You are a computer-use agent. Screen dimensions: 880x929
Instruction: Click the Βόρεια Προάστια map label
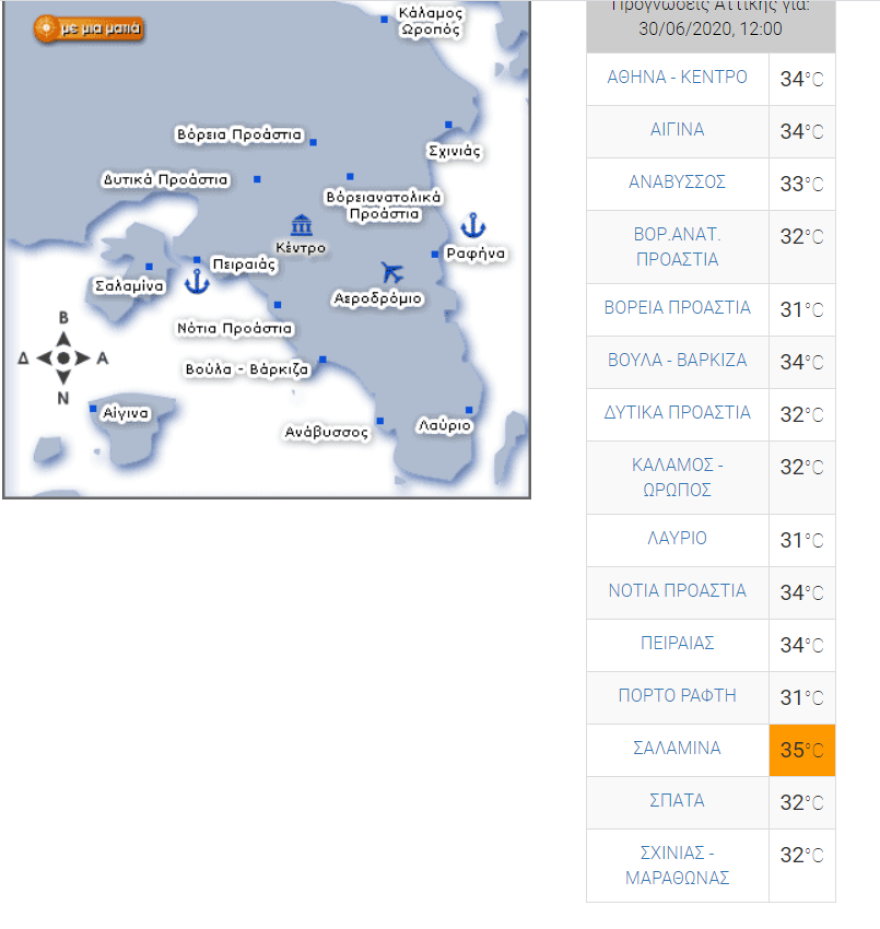pyautogui.click(x=239, y=134)
